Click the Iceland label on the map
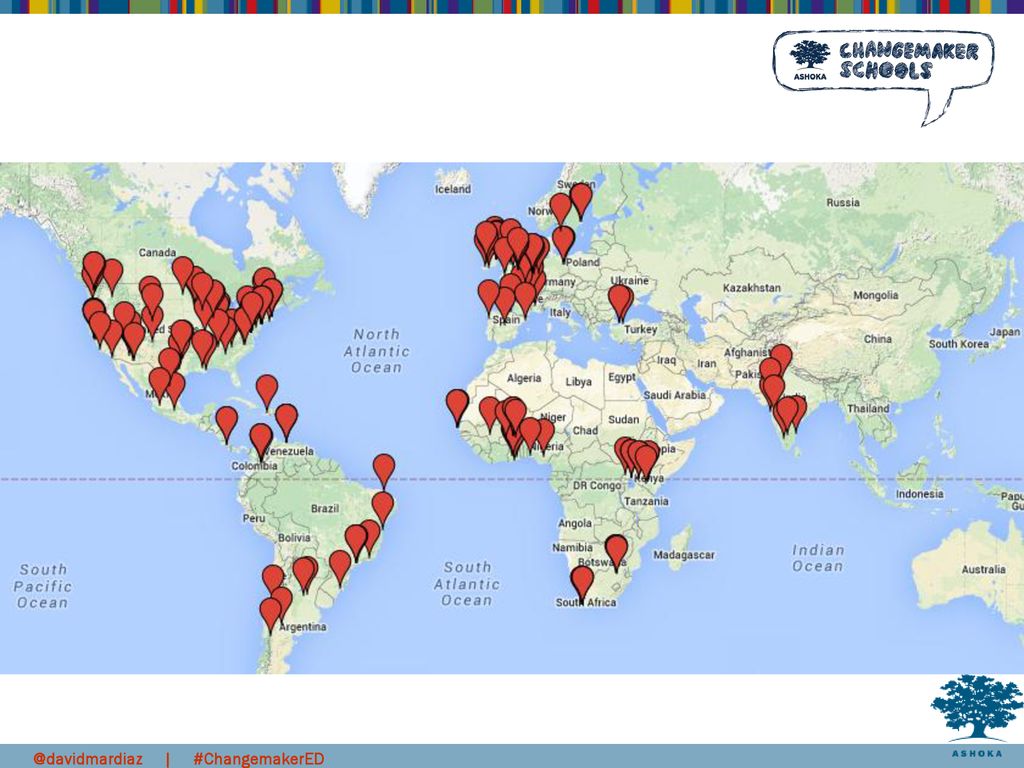1024x768 pixels. pos(453,189)
